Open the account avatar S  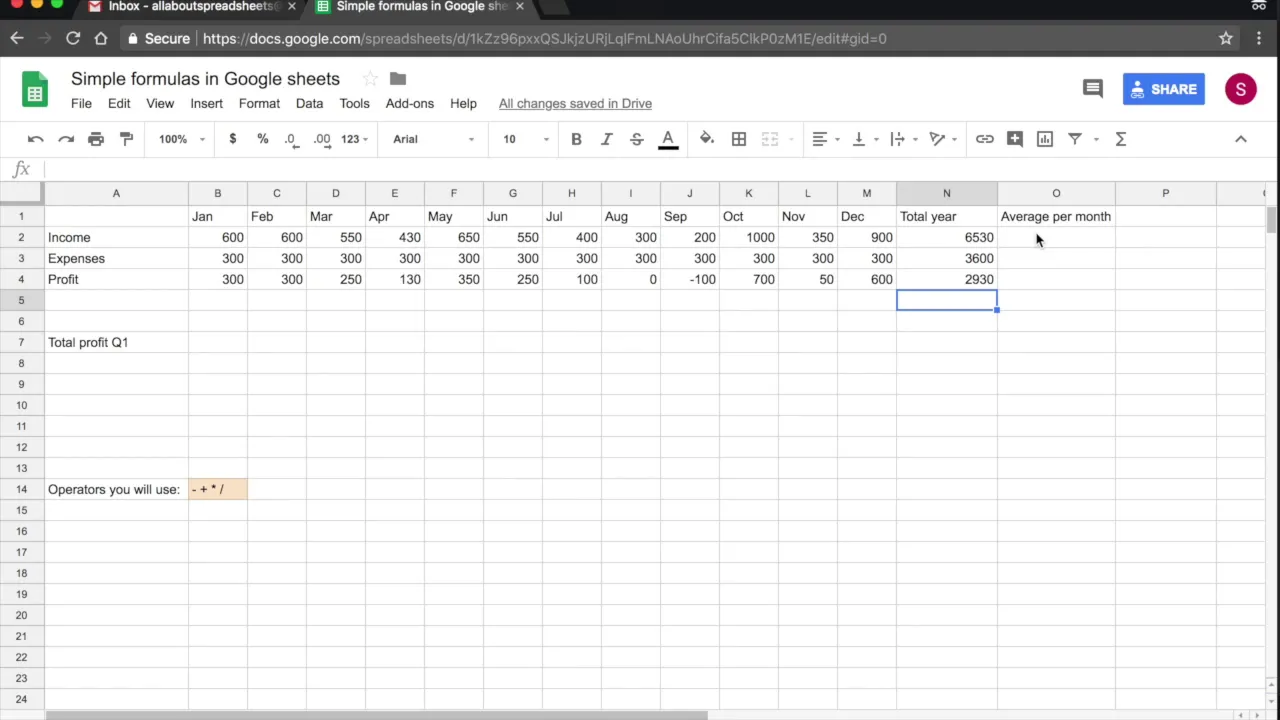coord(1240,89)
